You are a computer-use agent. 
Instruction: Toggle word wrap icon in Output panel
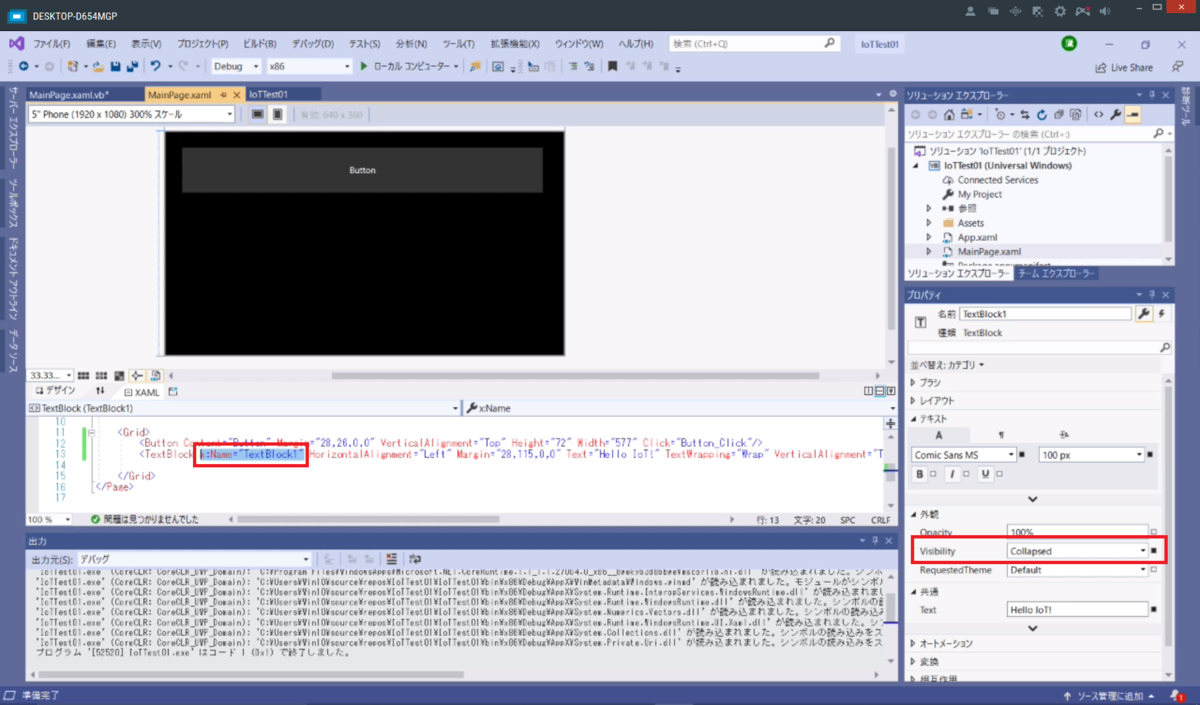415,559
